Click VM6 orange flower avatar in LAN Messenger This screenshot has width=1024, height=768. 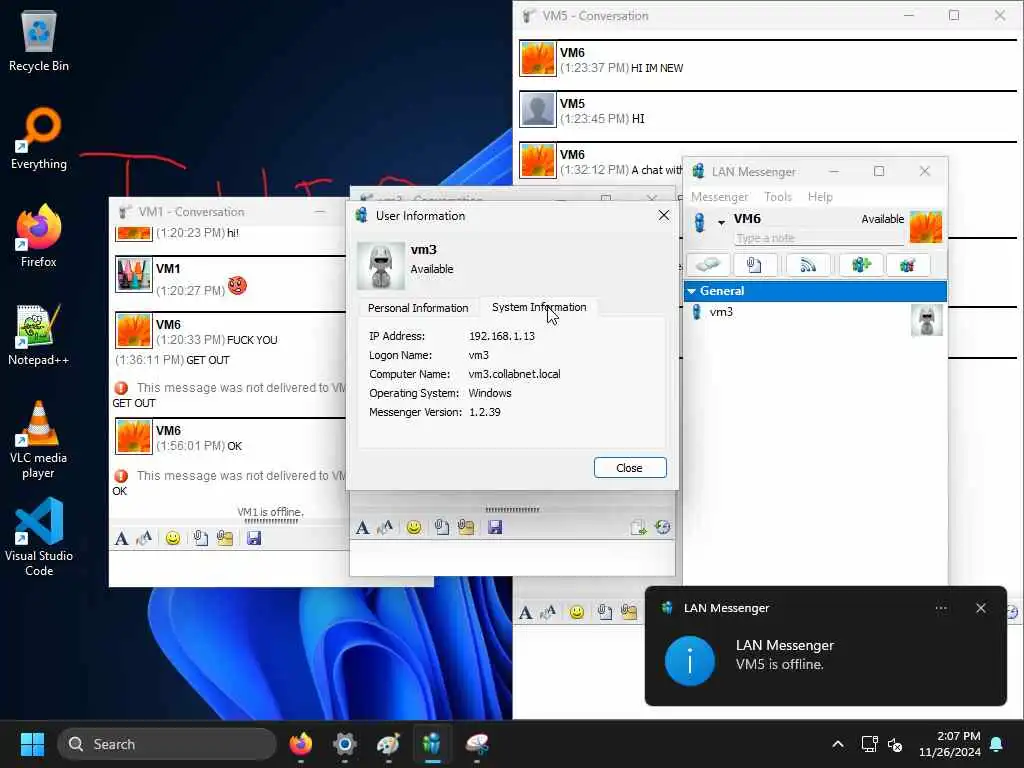pos(925,227)
